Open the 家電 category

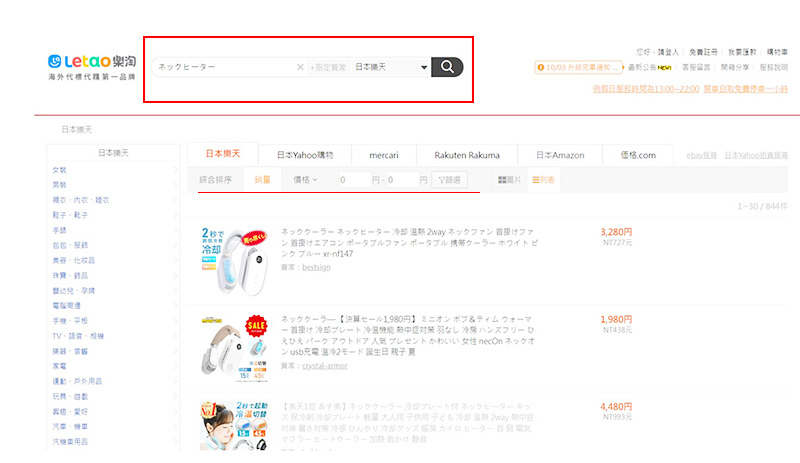tap(59, 366)
